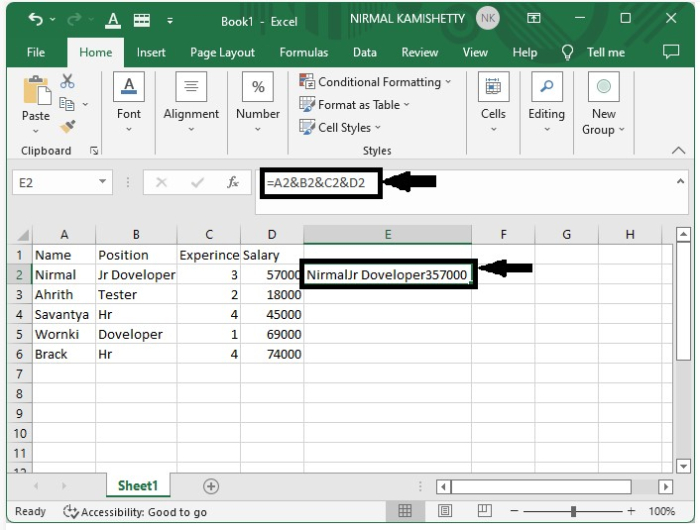
Task: Select cell E2 with concatenated text
Action: [x=387, y=275]
